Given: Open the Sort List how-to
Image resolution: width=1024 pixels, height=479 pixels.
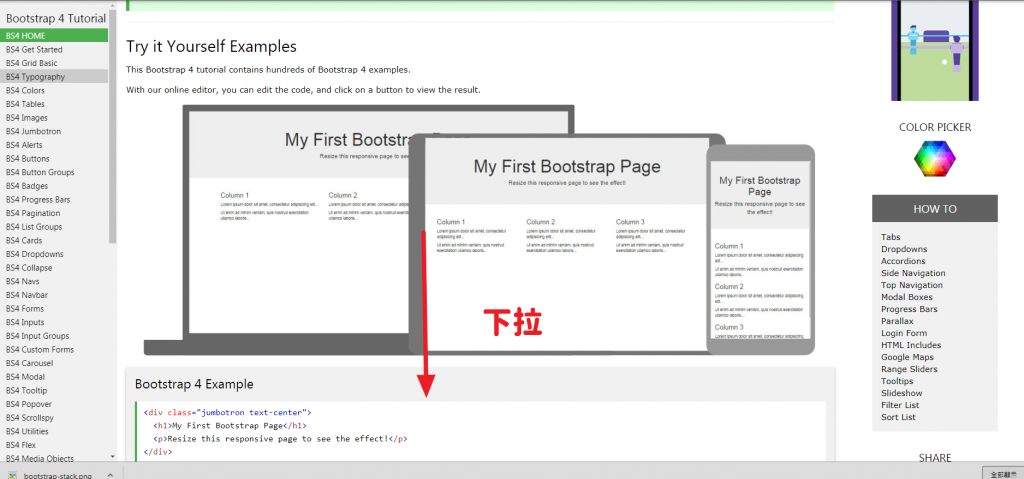Looking at the screenshot, I should pyautogui.click(x=898, y=417).
